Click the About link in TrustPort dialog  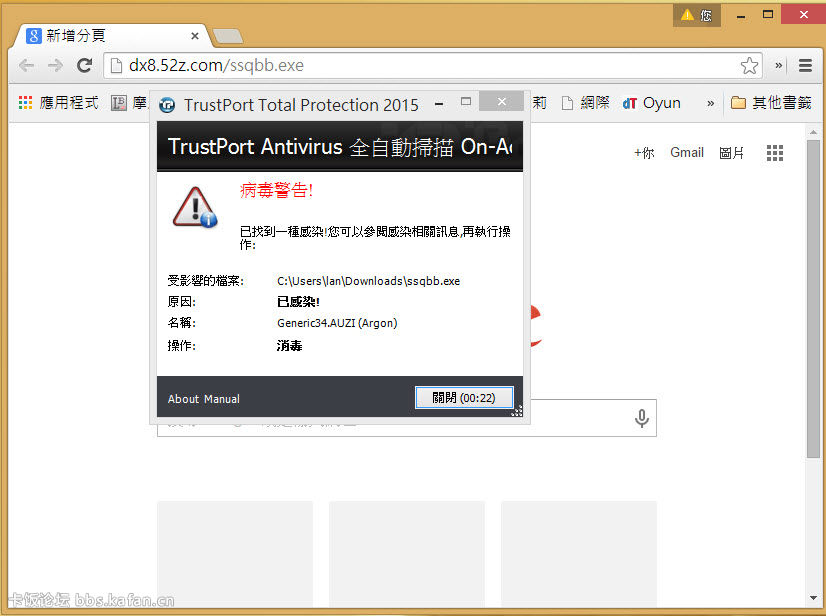point(183,399)
